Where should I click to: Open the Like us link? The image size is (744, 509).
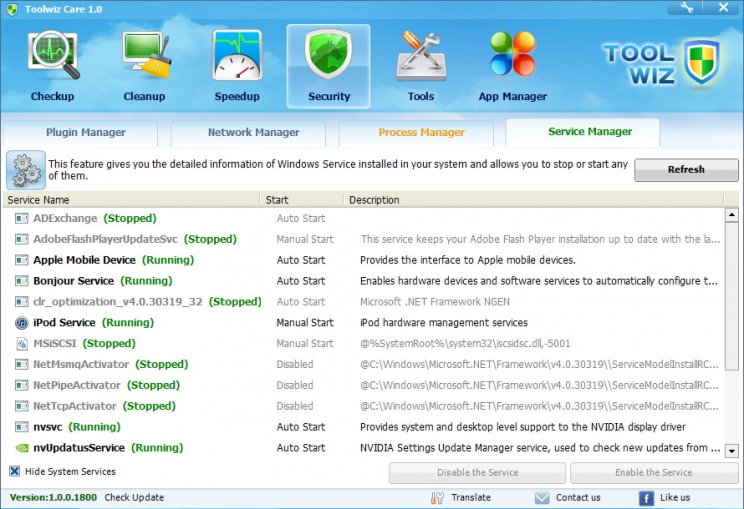click(675, 497)
